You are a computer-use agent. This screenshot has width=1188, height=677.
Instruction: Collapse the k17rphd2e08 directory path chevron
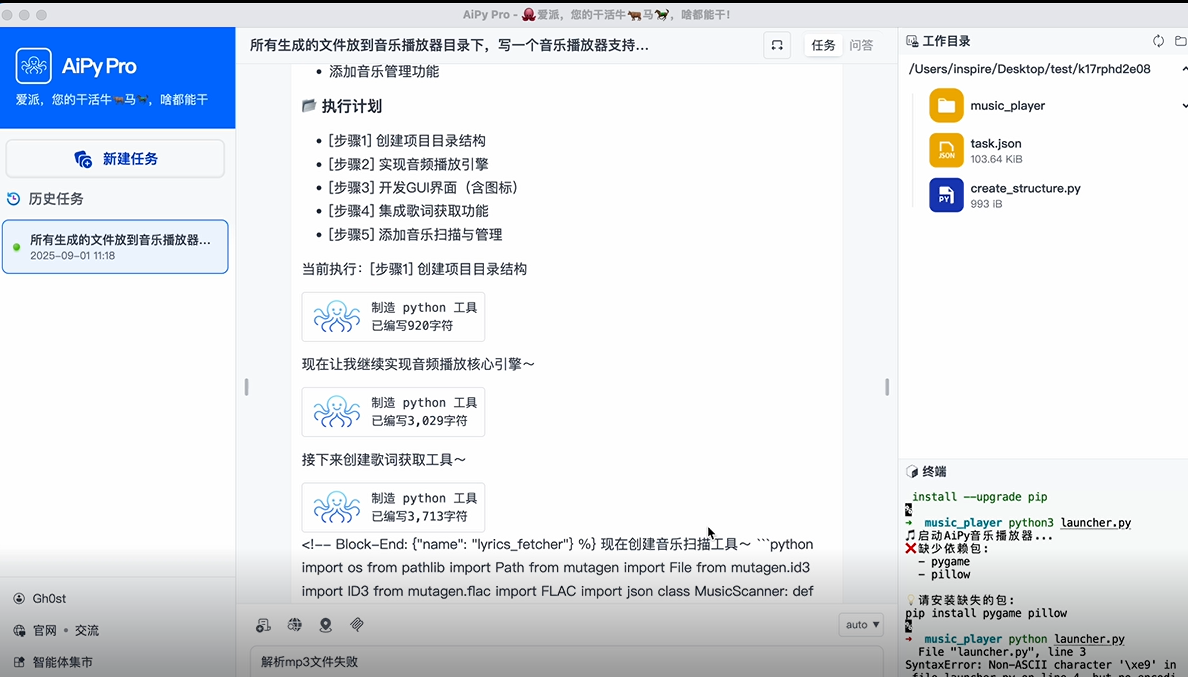(1184, 69)
